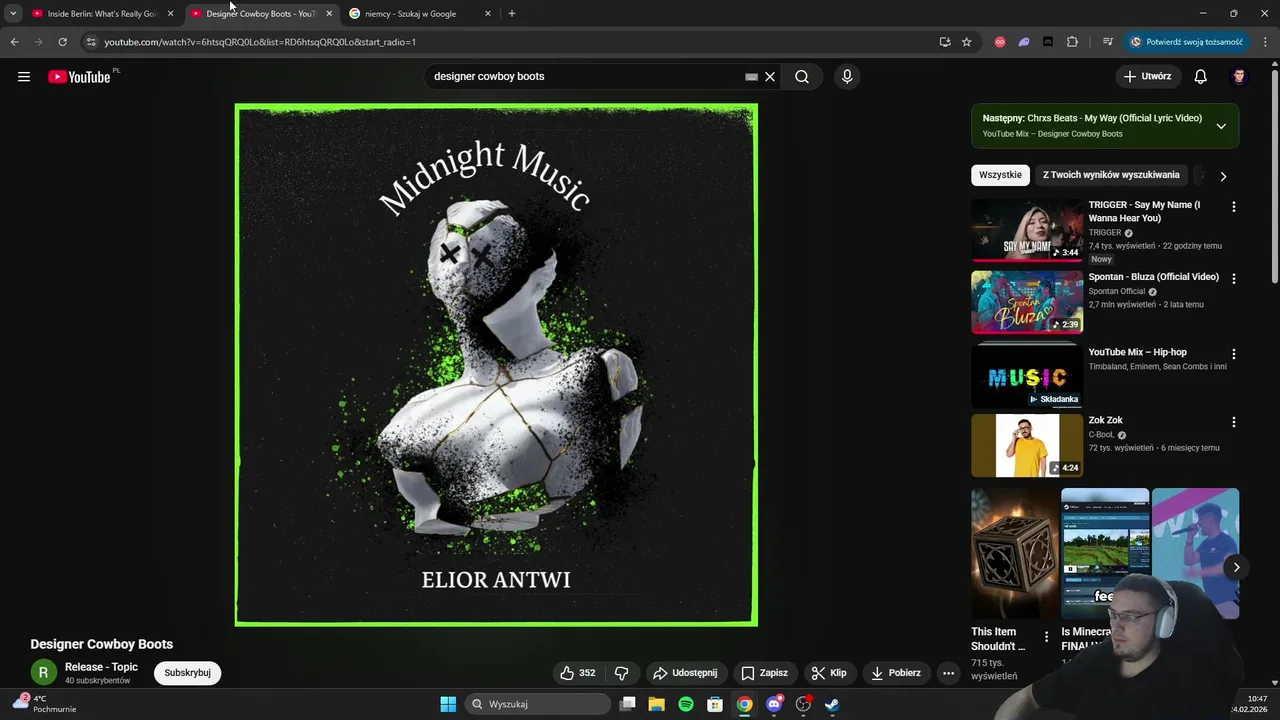Open Spotify from the taskbar
This screenshot has width=1280, height=720.
(x=686, y=704)
